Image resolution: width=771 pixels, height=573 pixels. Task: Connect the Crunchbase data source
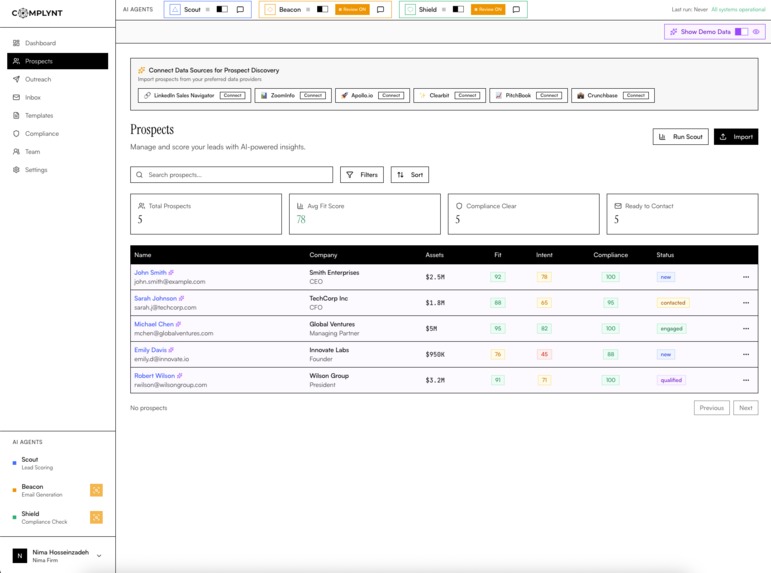636,95
